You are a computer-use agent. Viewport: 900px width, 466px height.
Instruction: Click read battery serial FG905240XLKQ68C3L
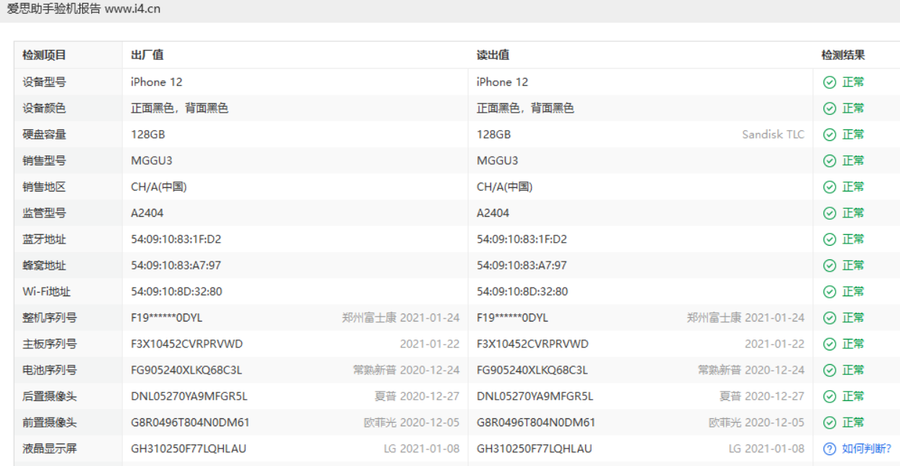pyautogui.click(x=532, y=370)
